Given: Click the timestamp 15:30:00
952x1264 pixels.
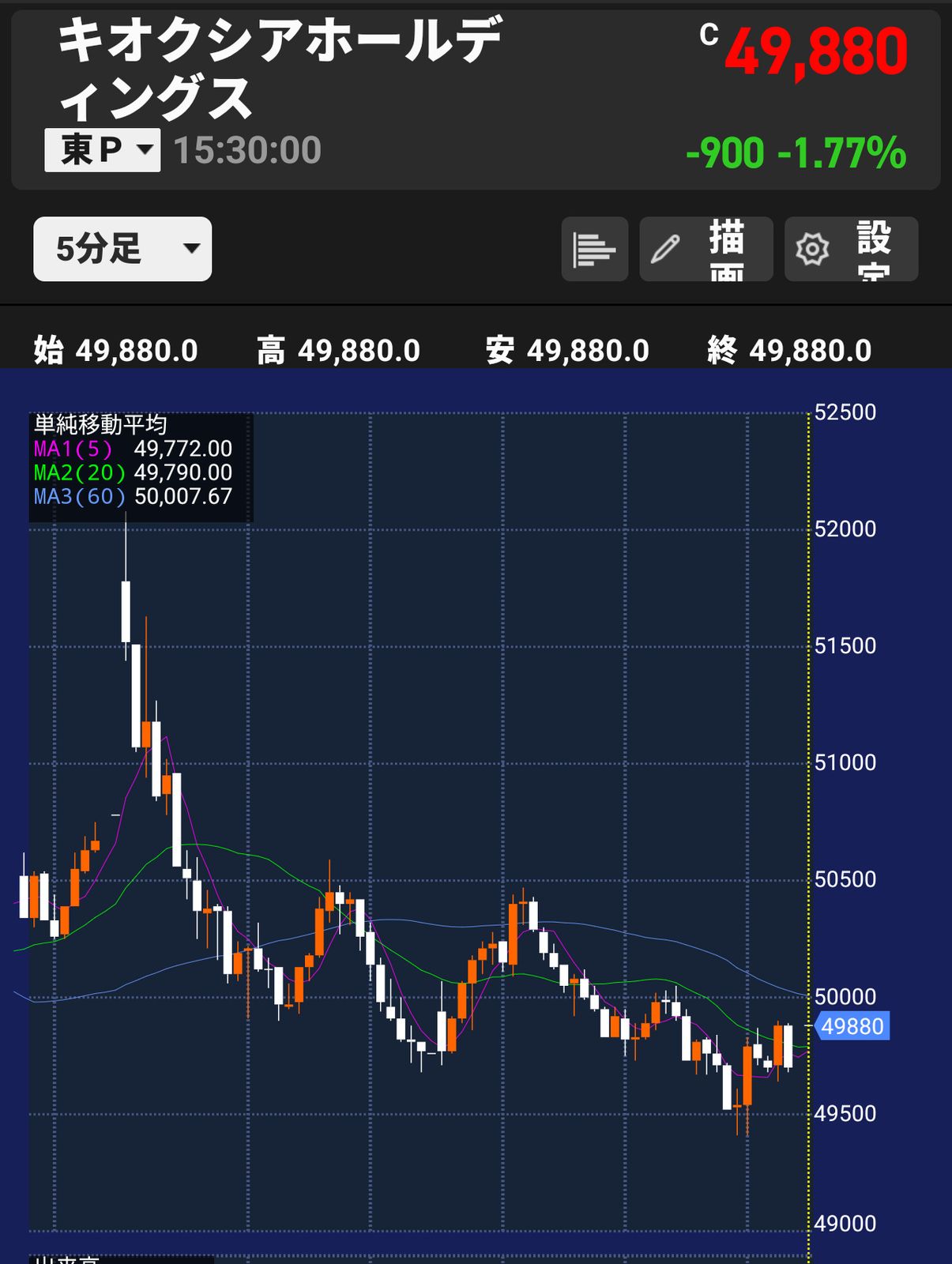Looking at the screenshot, I should pos(247,150).
